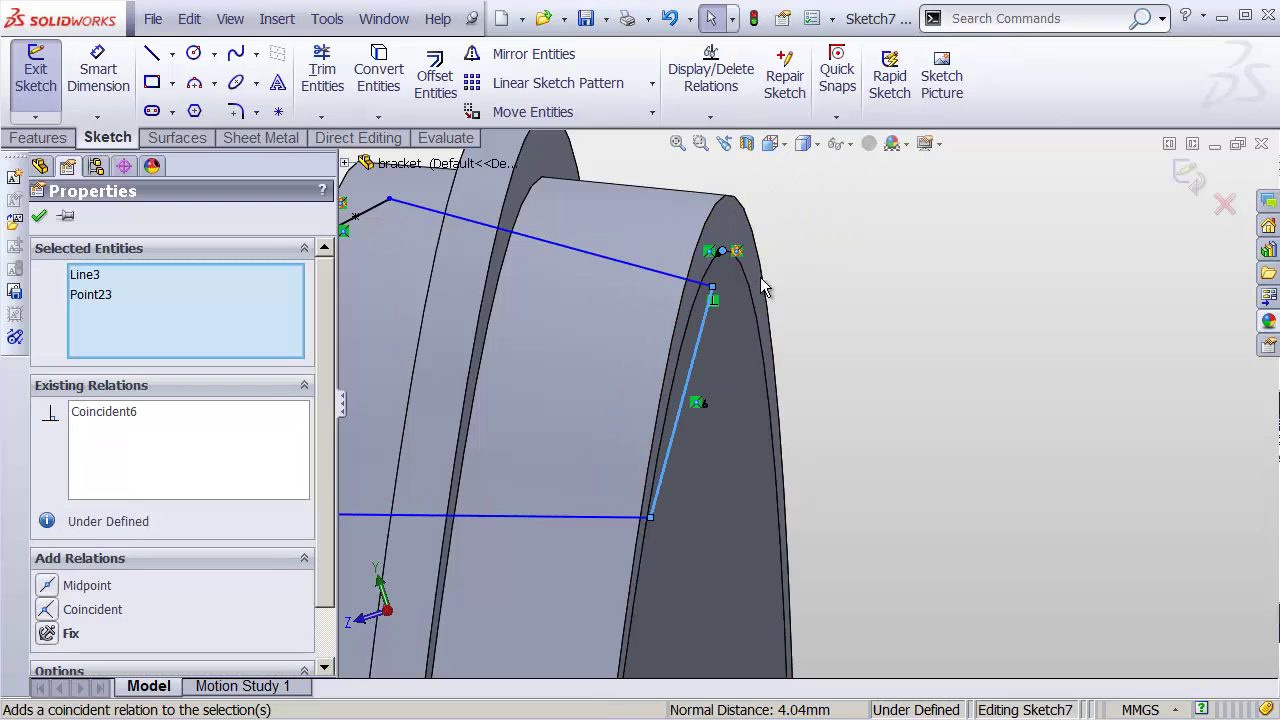Image resolution: width=1280 pixels, height=720 pixels.
Task: Open the Tools menu
Action: click(327, 18)
